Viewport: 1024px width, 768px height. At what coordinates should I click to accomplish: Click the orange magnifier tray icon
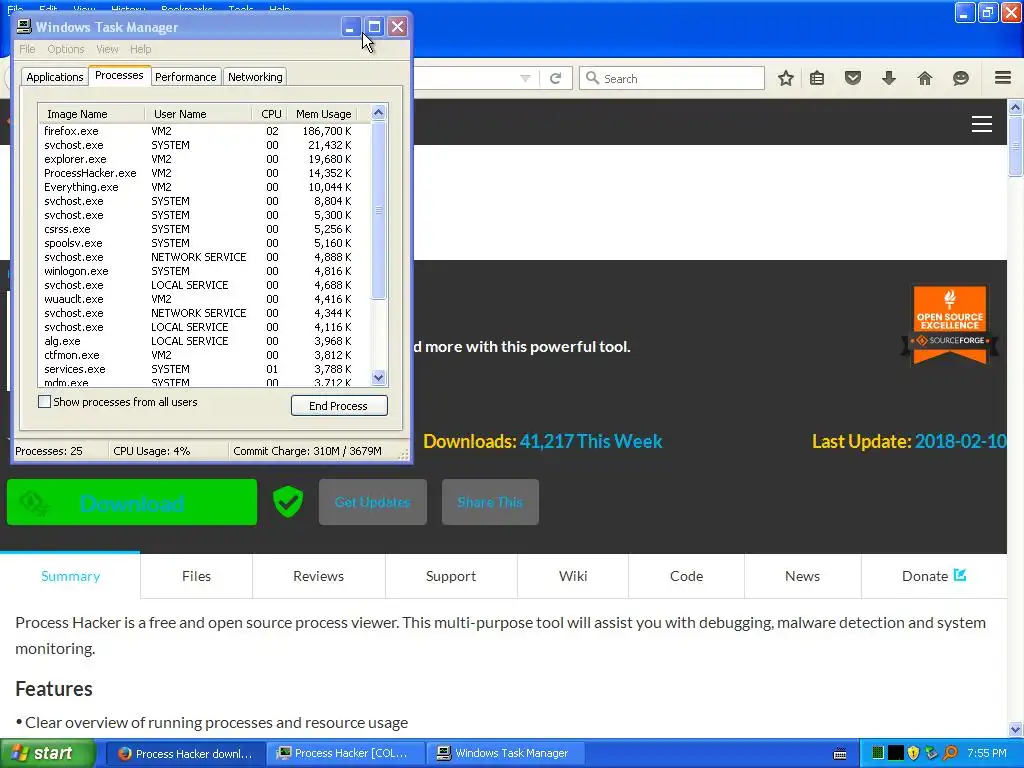[x=950, y=753]
